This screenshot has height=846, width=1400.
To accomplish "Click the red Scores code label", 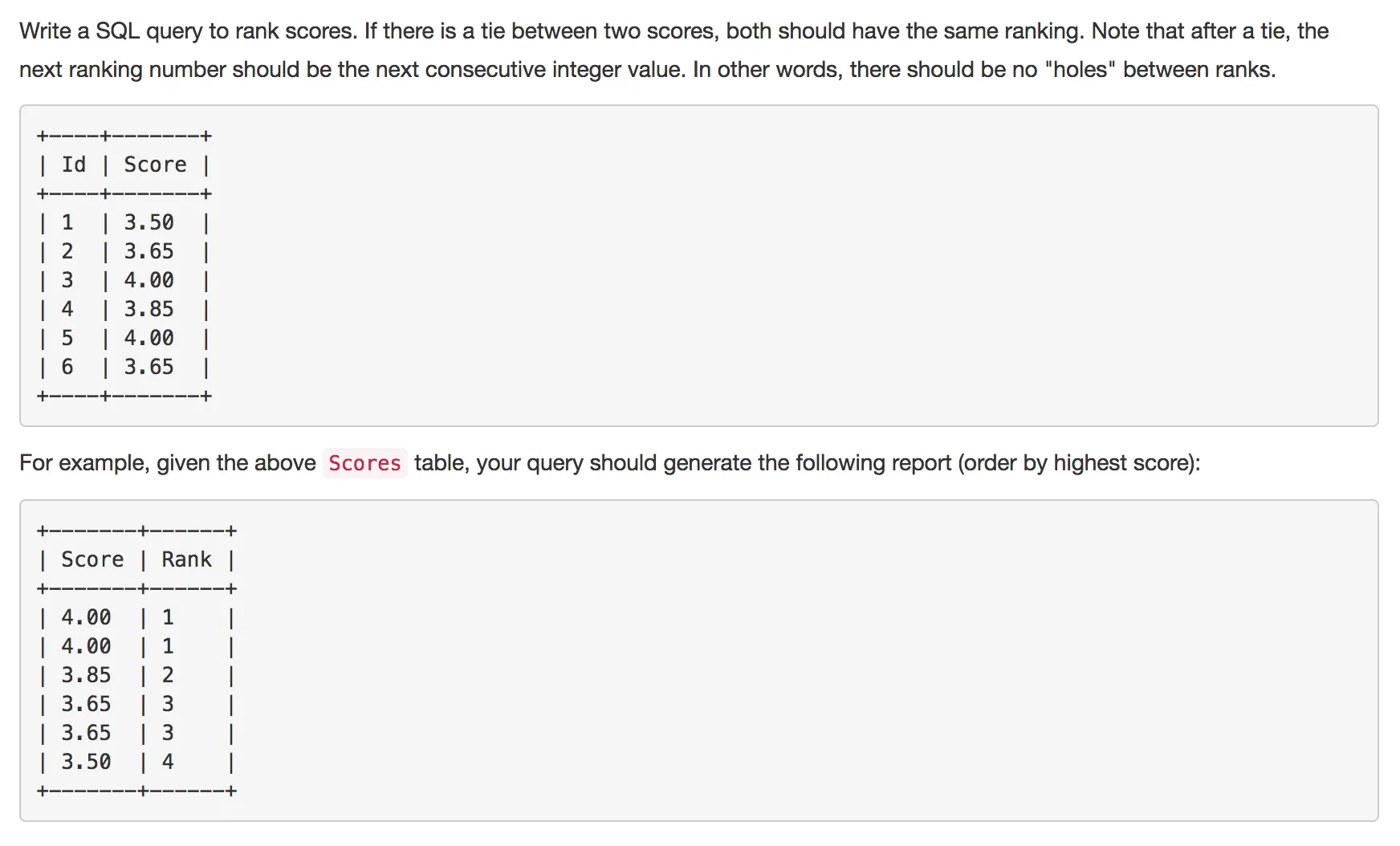I will 364,463.
